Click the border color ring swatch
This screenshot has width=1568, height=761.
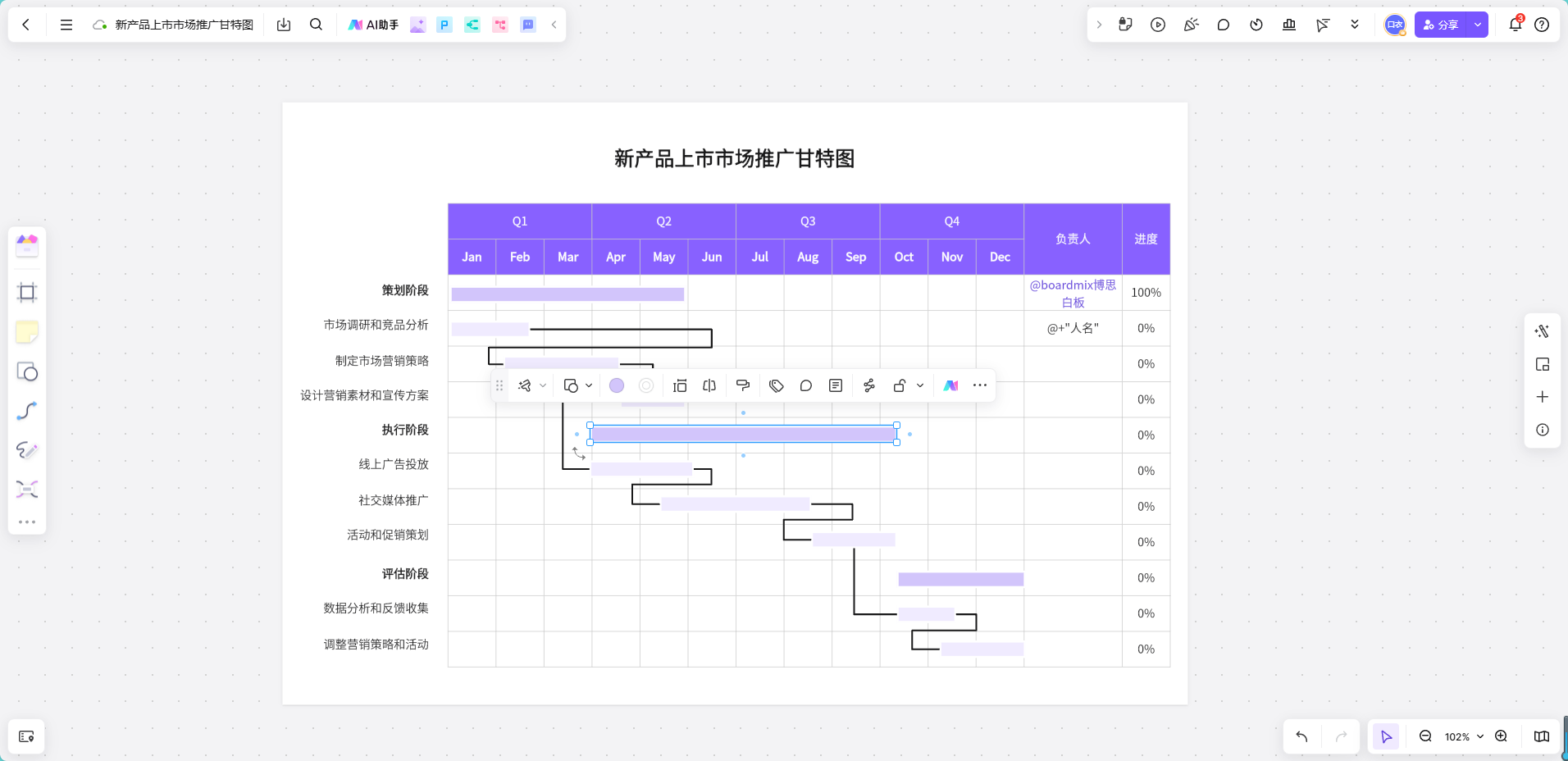(646, 385)
